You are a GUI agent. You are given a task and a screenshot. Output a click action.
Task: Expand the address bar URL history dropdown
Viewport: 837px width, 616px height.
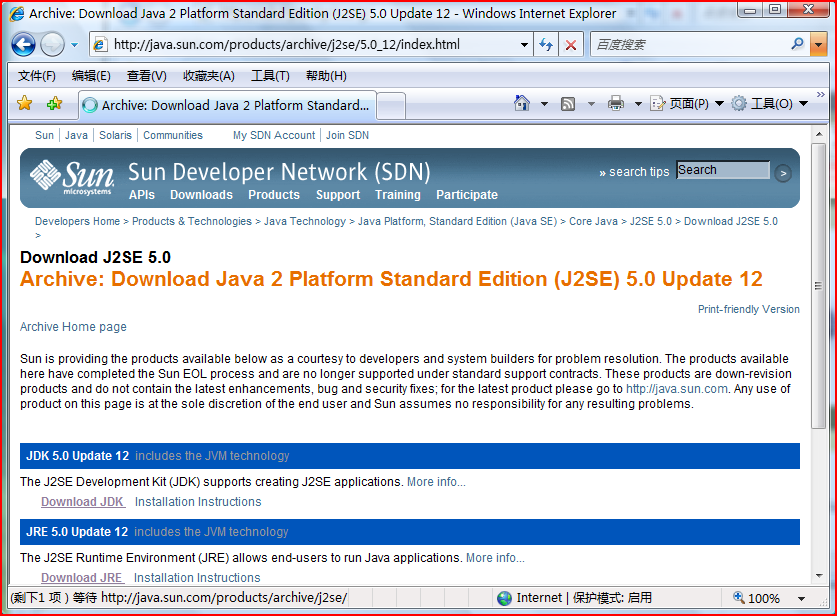pyautogui.click(x=524, y=45)
